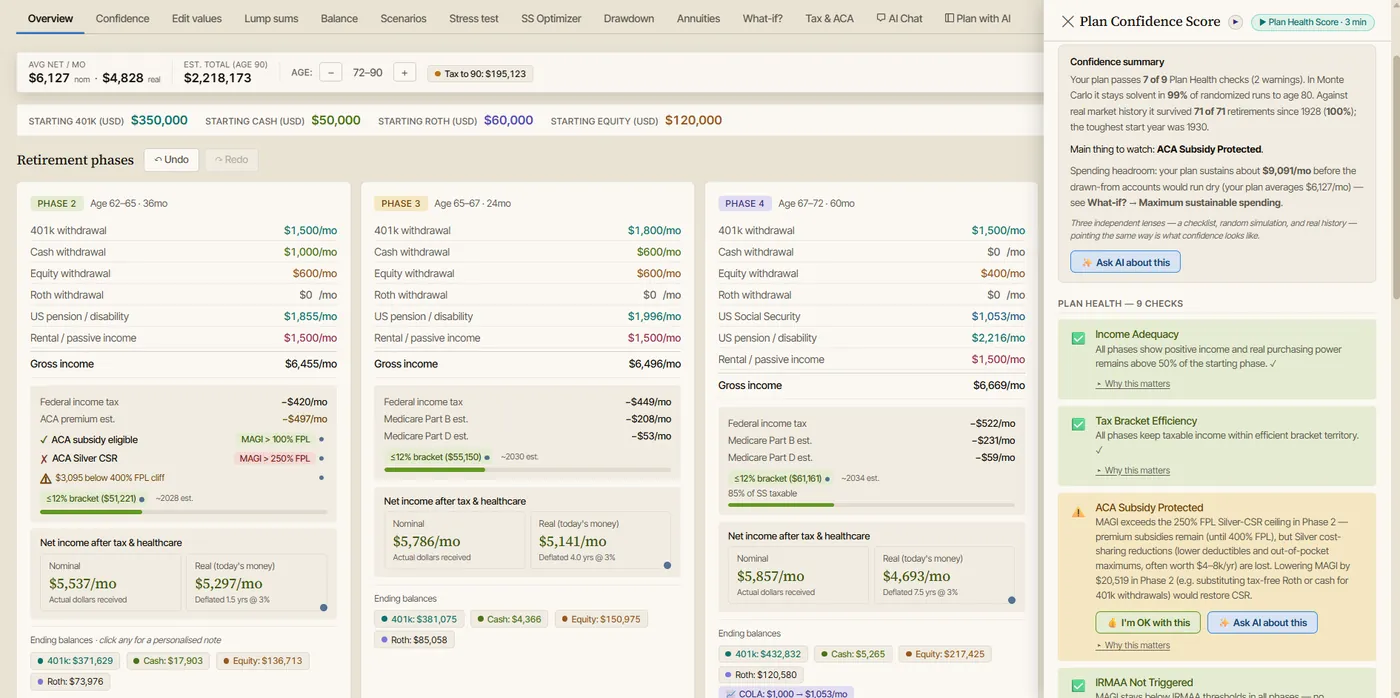This screenshot has height=698, width=1400.
Task: Click the Phase 2 401k: $371,629 balance chip
Action: 75,661
